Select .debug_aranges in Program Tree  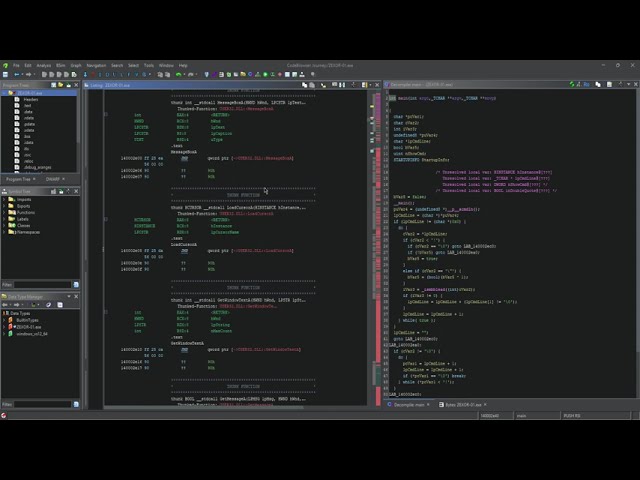pos(38,167)
